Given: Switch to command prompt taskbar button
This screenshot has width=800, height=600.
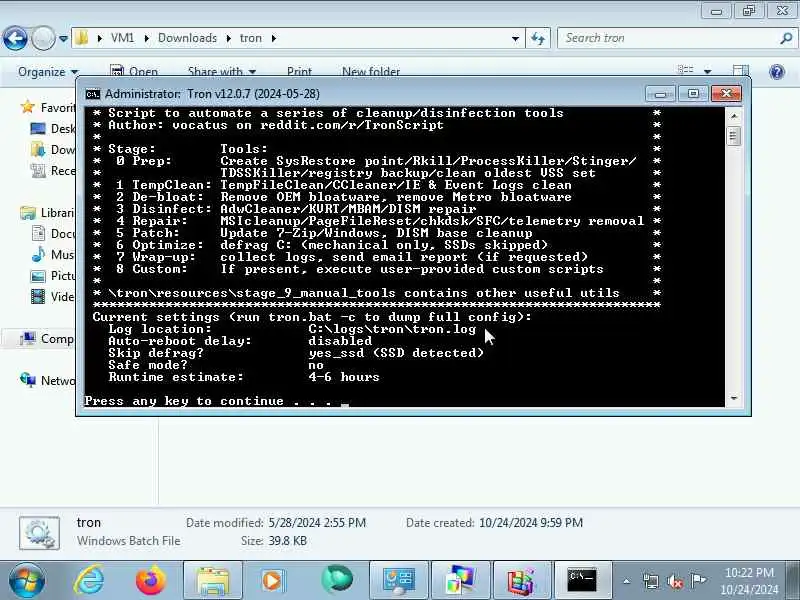Looking at the screenshot, I should (583, 581).
